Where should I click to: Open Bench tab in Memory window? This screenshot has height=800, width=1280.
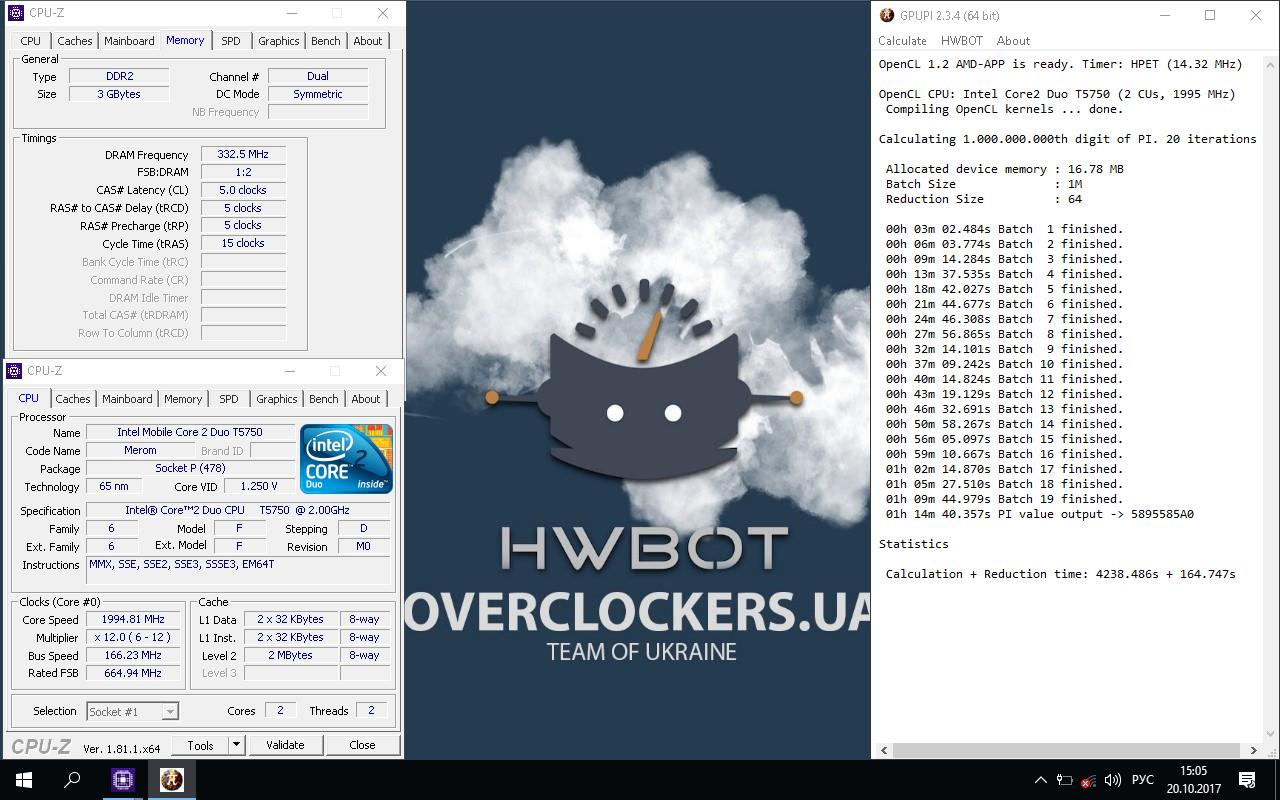(326, 41)
